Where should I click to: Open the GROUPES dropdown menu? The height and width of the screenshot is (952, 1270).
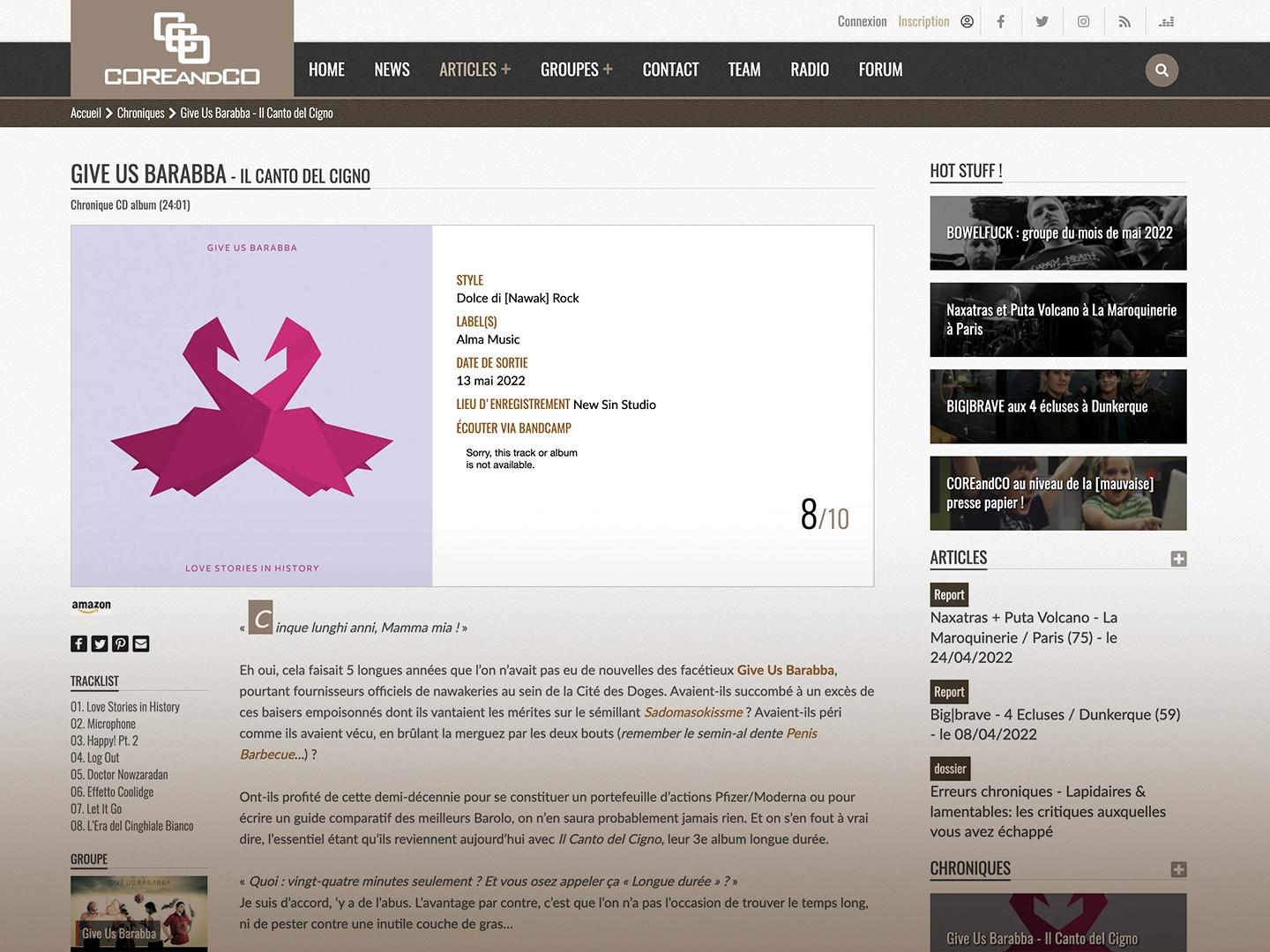pos(576,70)
